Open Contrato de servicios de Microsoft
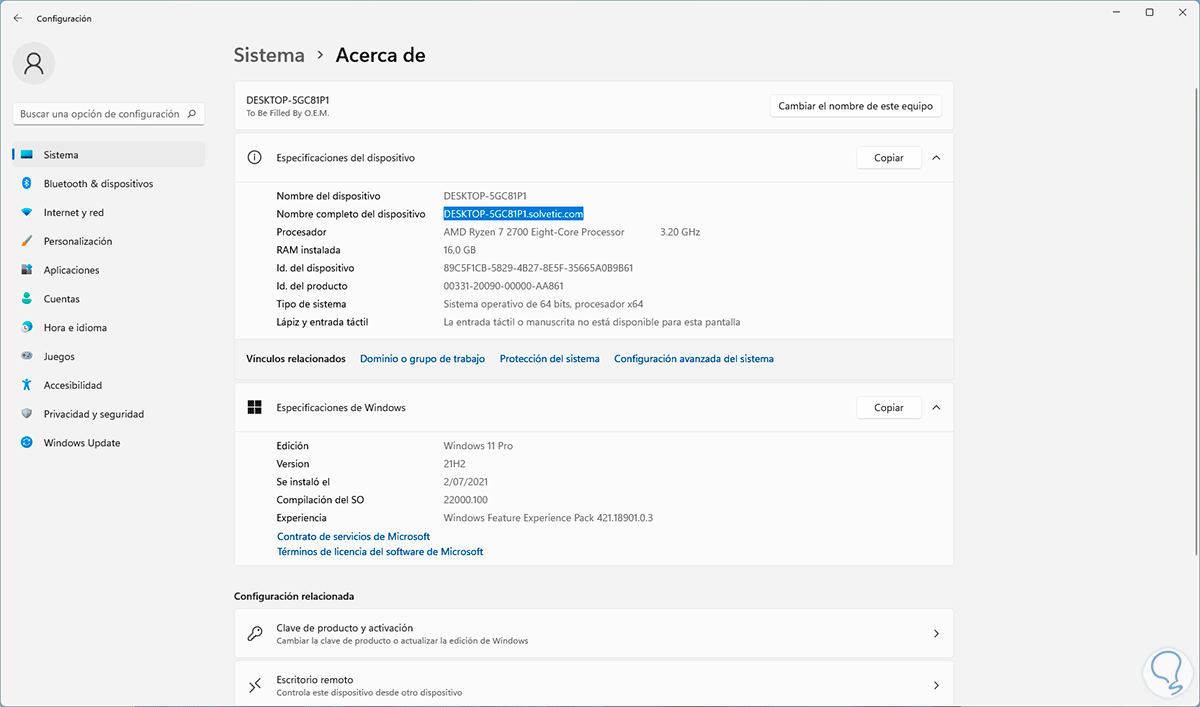Image resolution: width=1200 pixels, height=707 pixels. [x=353, y=537]
